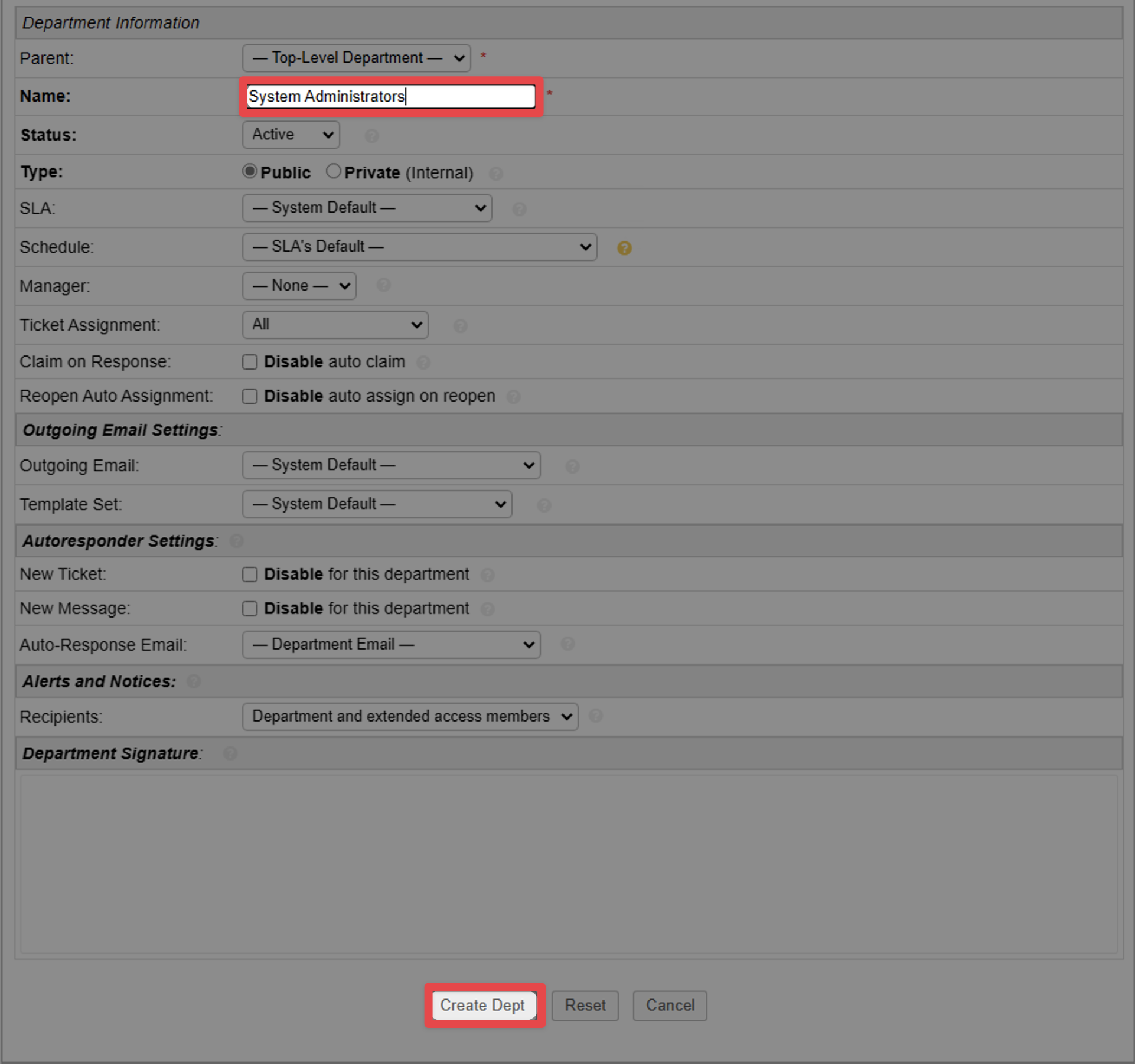The image size is (1135, 1064).
Task: Open help icon beside SLA selector
Action: point(518,208)
